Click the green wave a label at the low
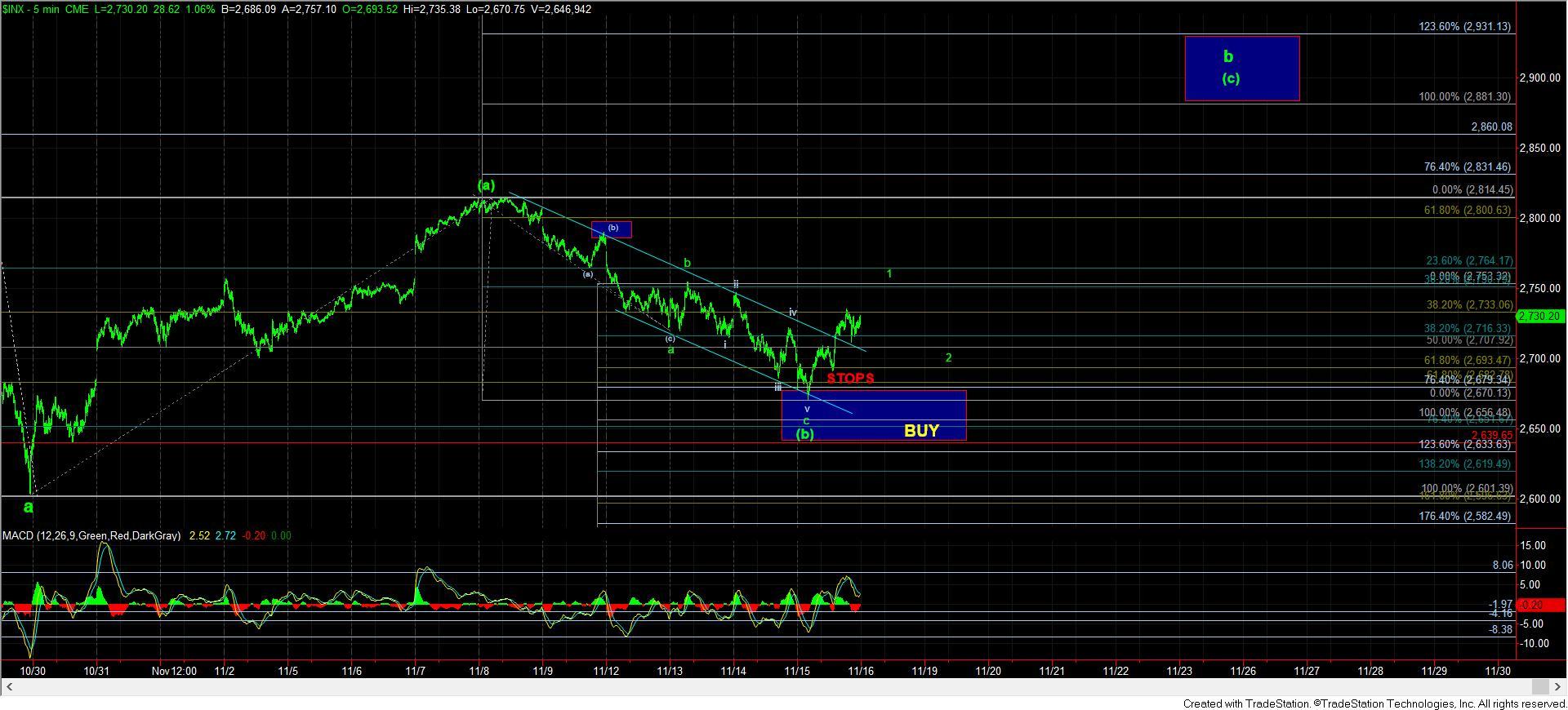The height and width of the screenshot is (710, 1568). coord(29,507)
